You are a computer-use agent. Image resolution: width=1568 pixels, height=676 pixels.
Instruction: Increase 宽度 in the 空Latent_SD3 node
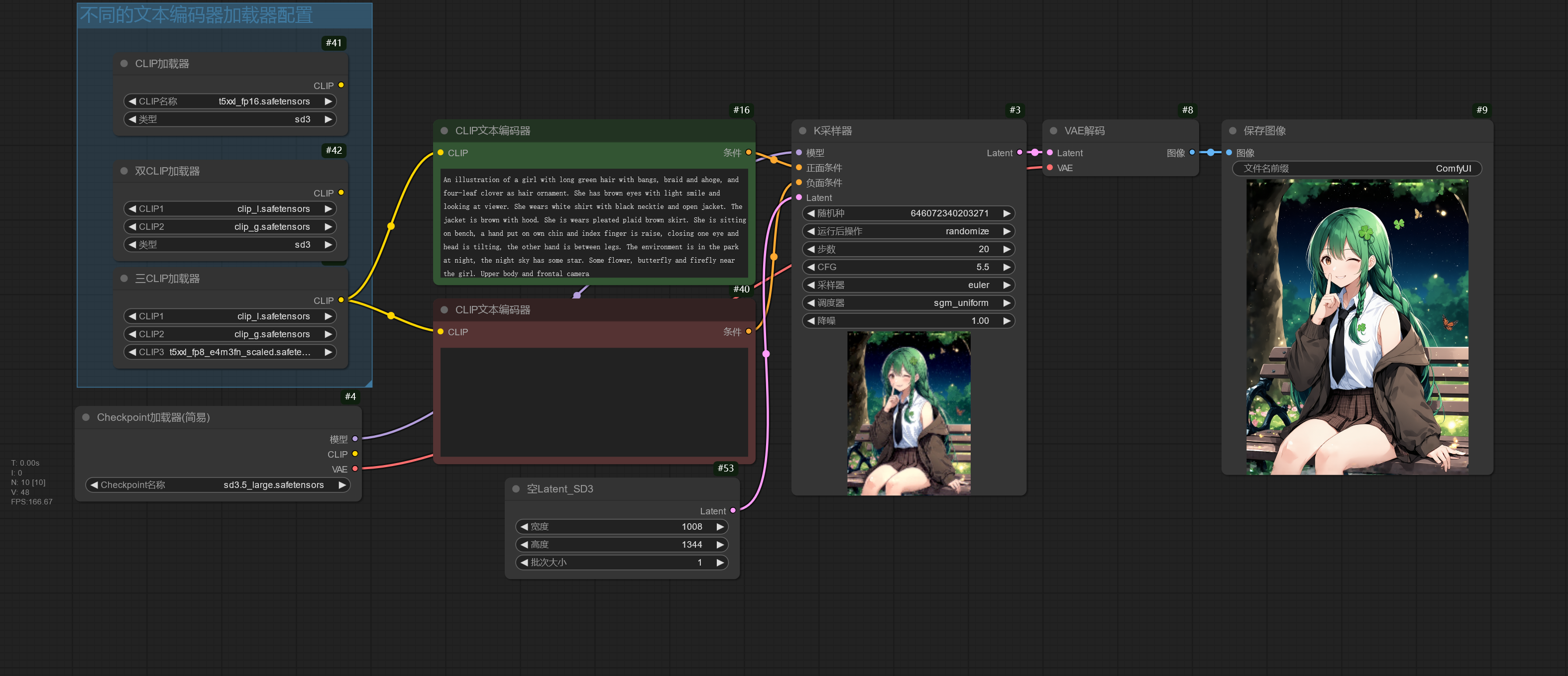[x=721, y=526]
